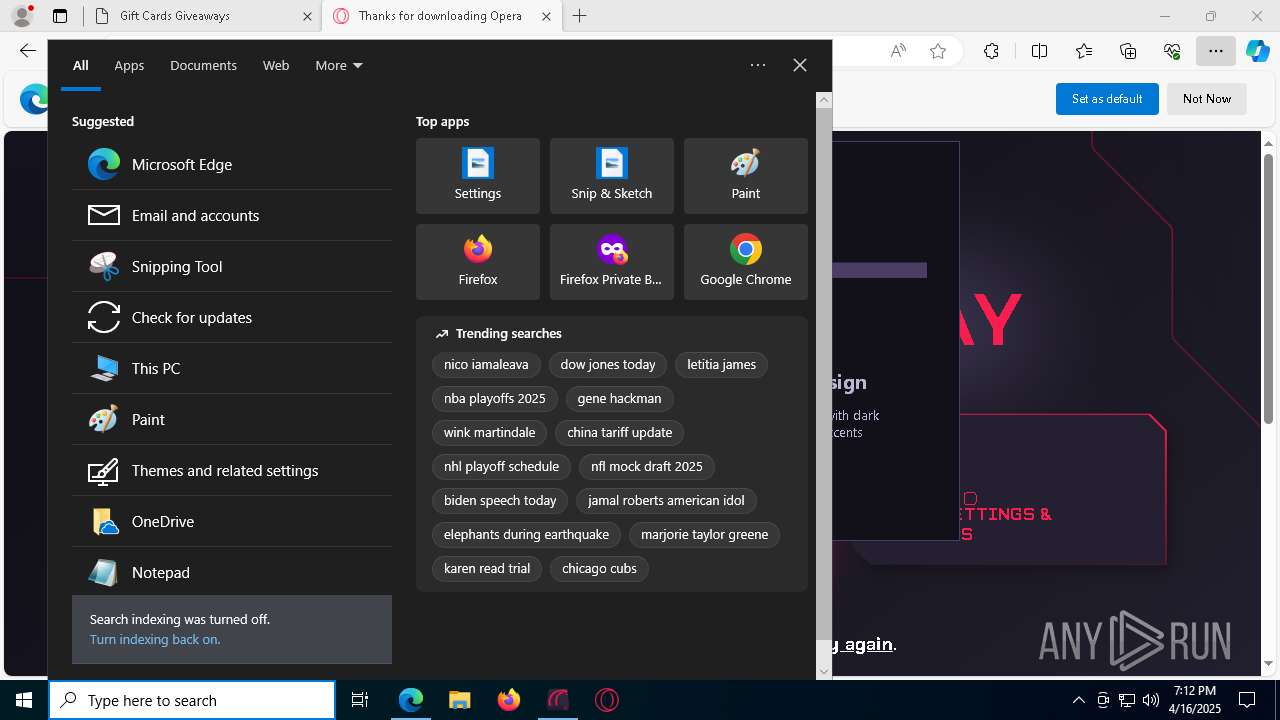The width and height of the screenshot is (1280, 720).
Task: Search trending elephants during earthquake
Action: (x=527, y=535)
